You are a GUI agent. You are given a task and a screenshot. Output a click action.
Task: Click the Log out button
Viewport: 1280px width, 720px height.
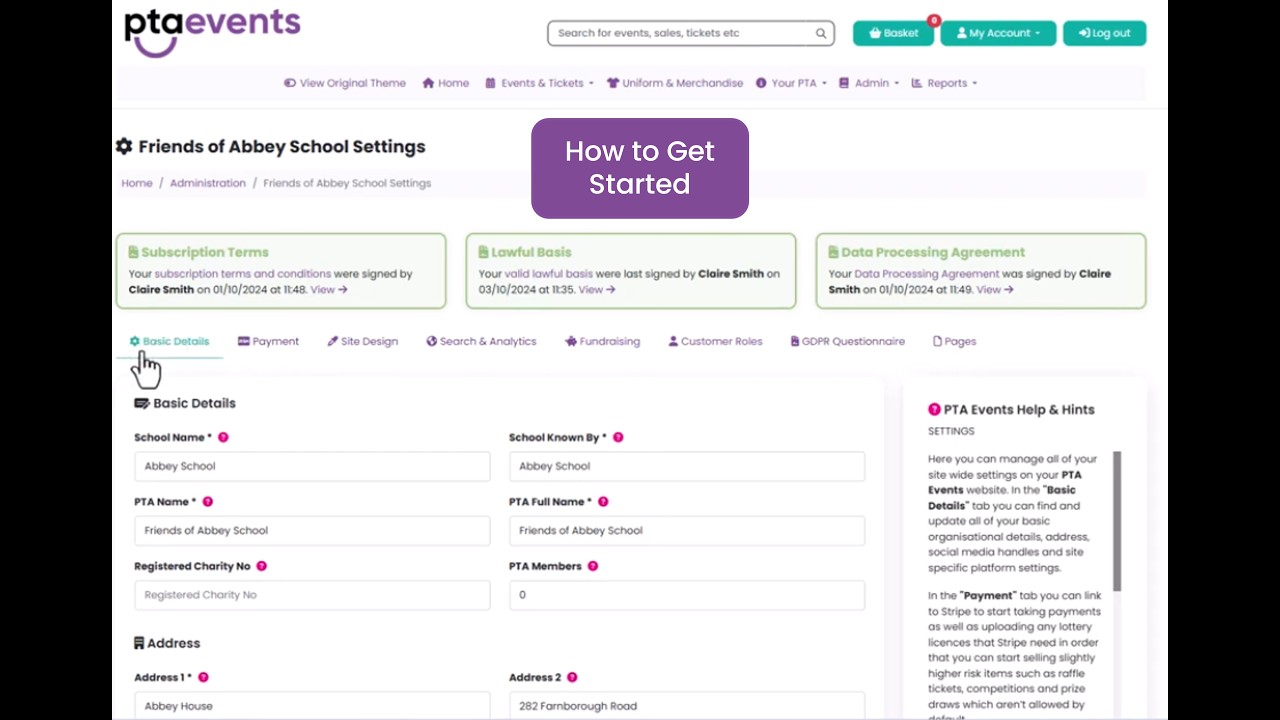pyautogui.click(x=1104, y=33)
